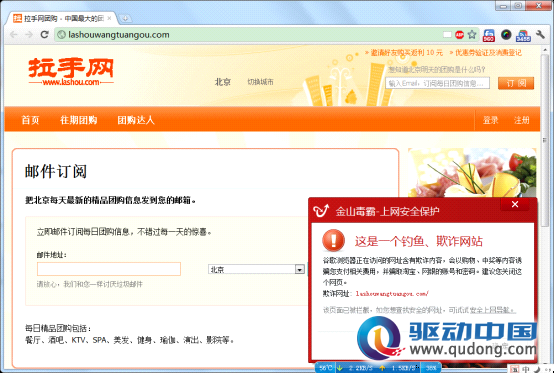Bookmark page with the star icon
Screen dimensions: 554x373
[x=472, y=35]
